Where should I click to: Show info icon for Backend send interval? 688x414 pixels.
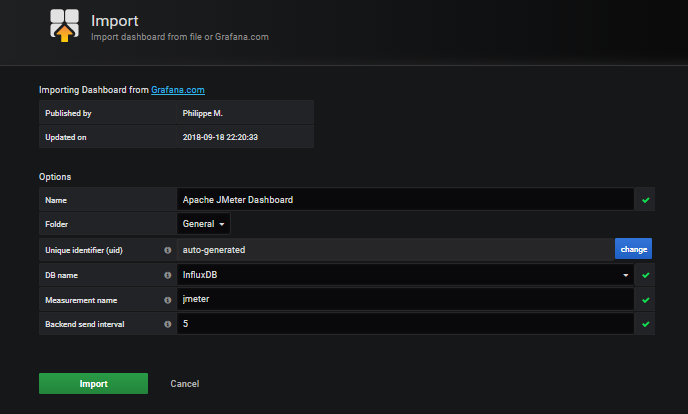(x=168, y=324)
